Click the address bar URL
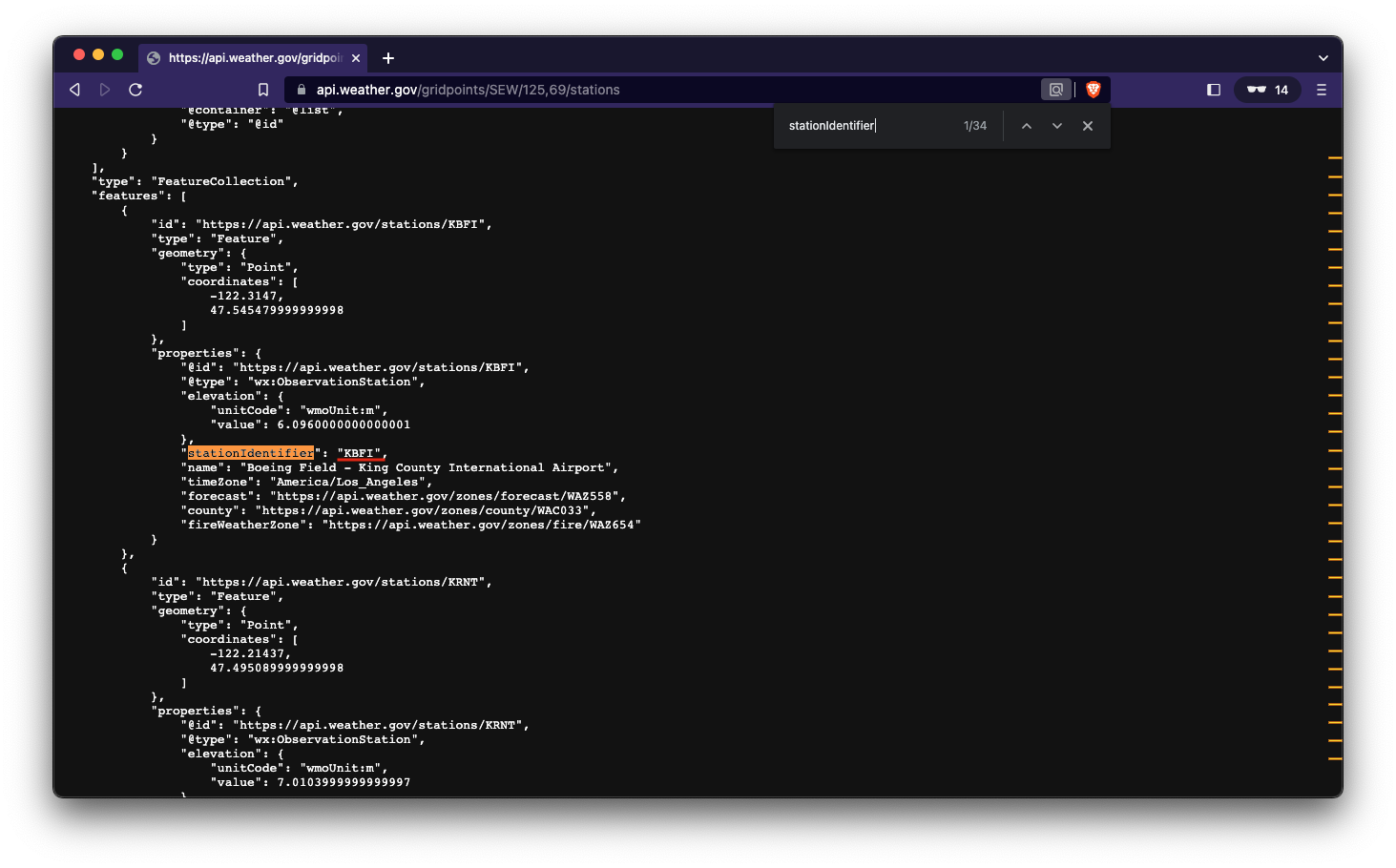1396x868 pixels. pos(468,90)
